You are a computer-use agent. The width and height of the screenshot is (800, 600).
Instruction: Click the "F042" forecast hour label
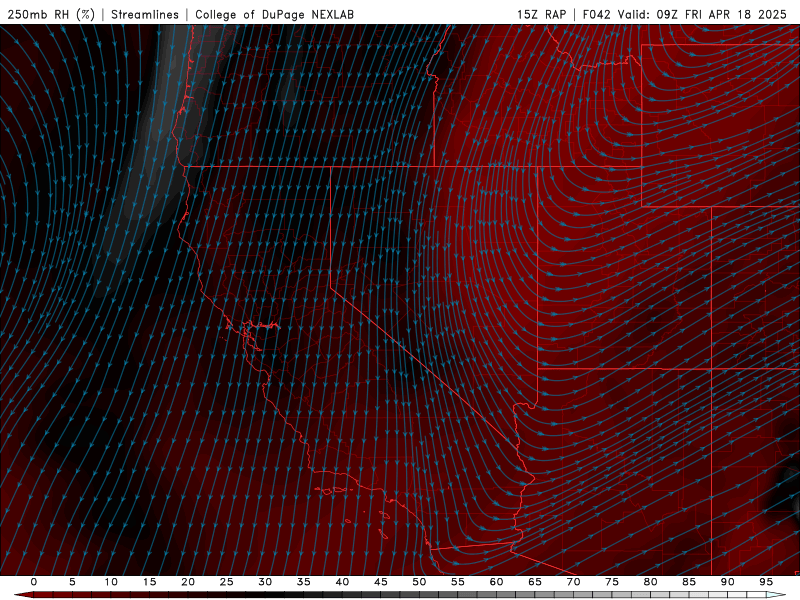[596, 14]
